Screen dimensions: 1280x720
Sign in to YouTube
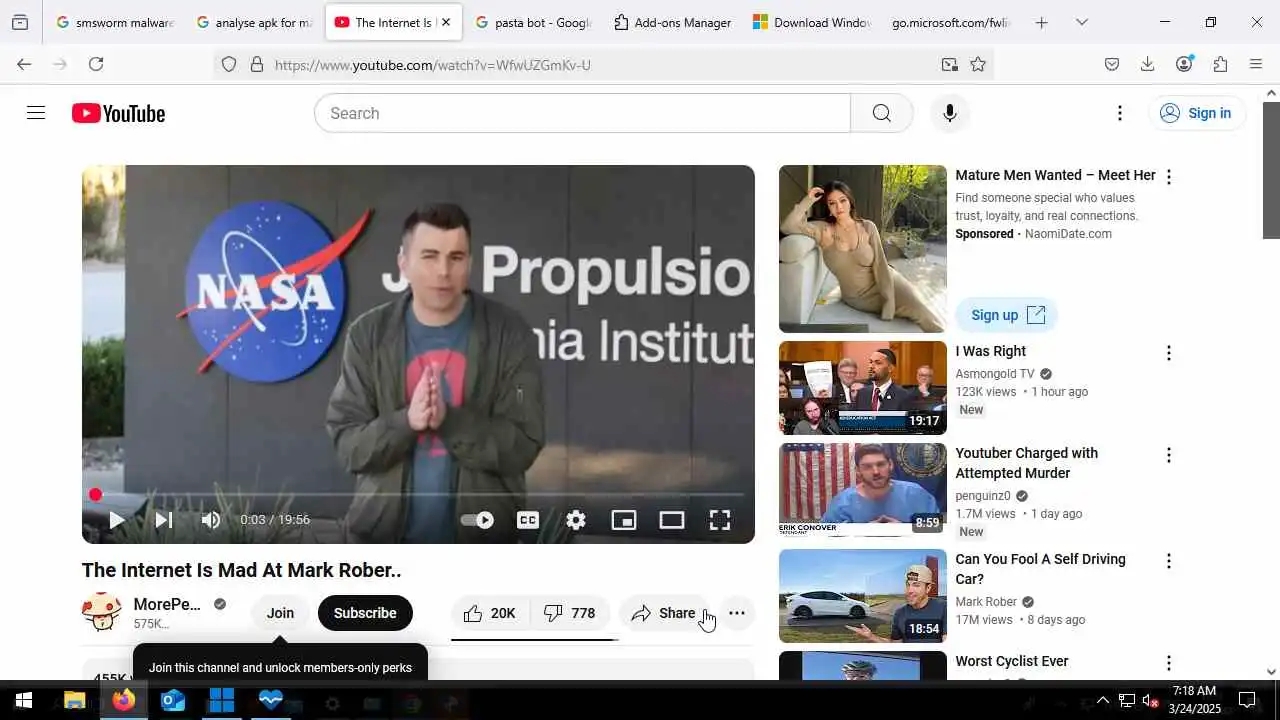click(x=1196, y=113)
